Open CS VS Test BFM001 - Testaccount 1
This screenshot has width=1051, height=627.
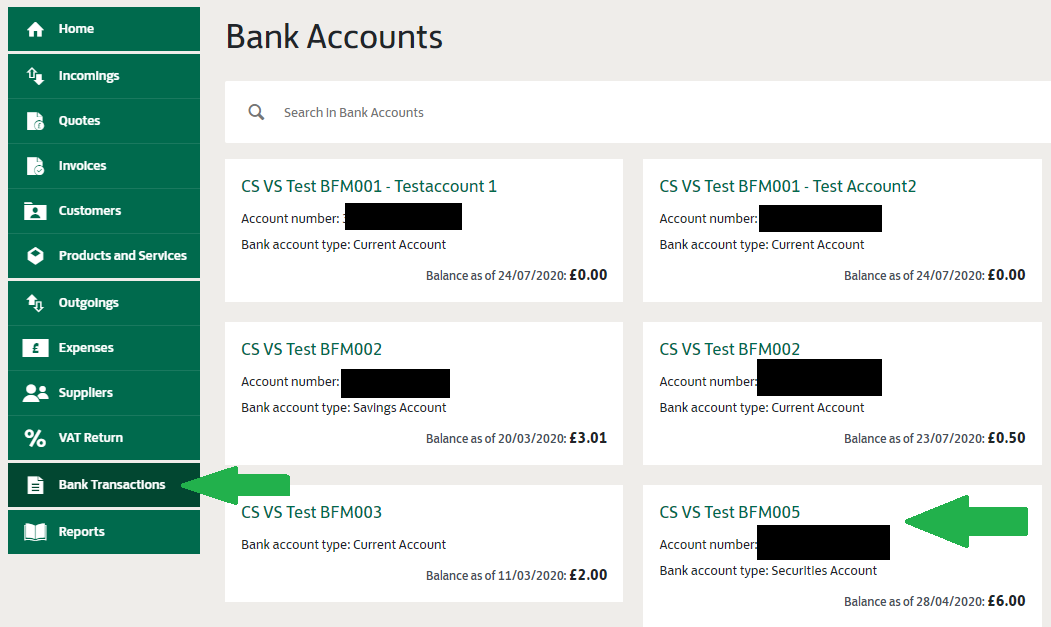pos(369,186)
